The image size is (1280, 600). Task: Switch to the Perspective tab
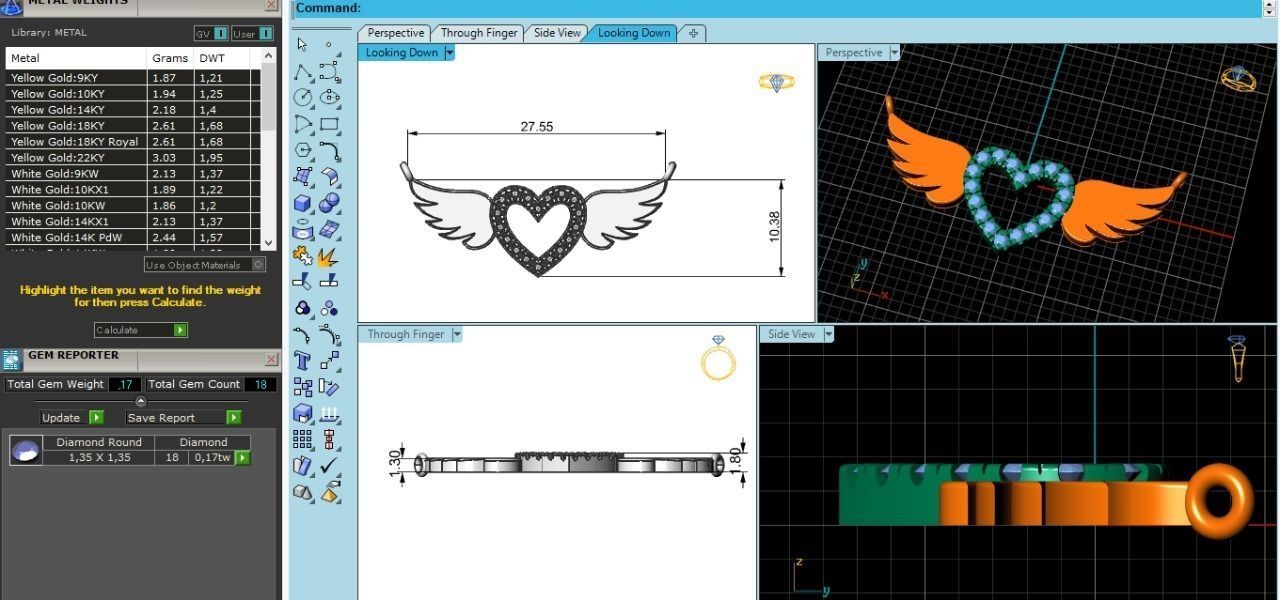pos(395,33)
